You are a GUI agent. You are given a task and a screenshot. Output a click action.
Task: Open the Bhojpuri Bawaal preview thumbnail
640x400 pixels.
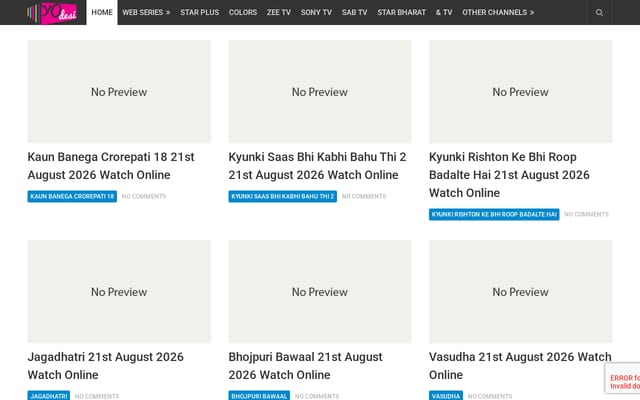pyautogui.click(x=320, y=291)
